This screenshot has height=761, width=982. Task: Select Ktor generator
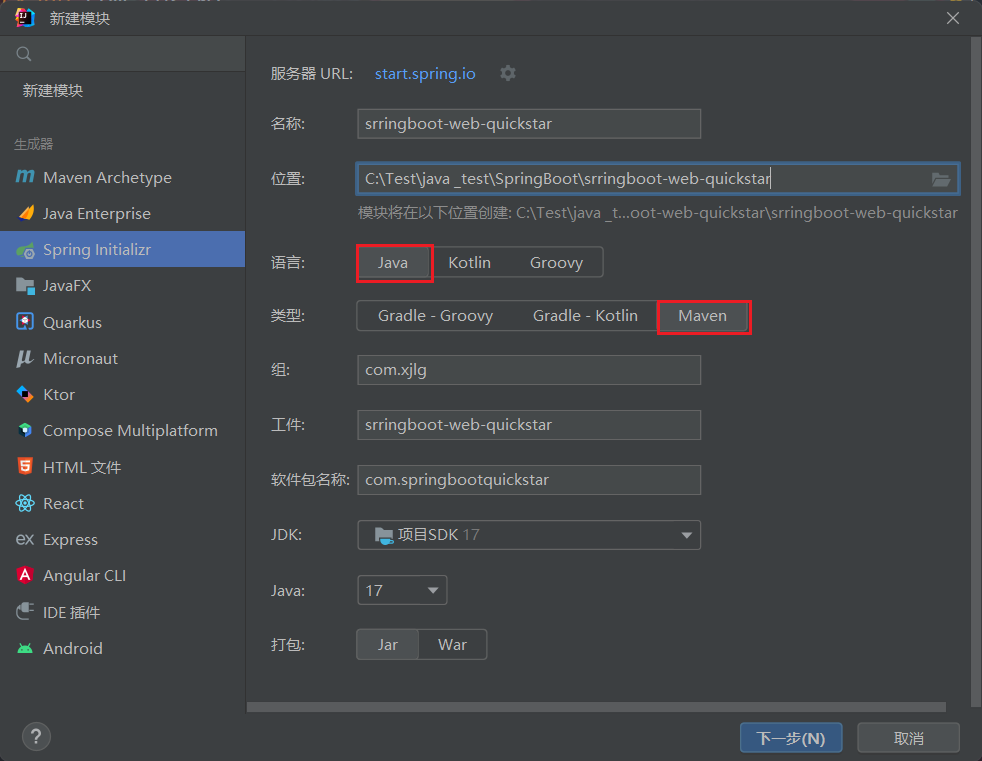(122, 395)
